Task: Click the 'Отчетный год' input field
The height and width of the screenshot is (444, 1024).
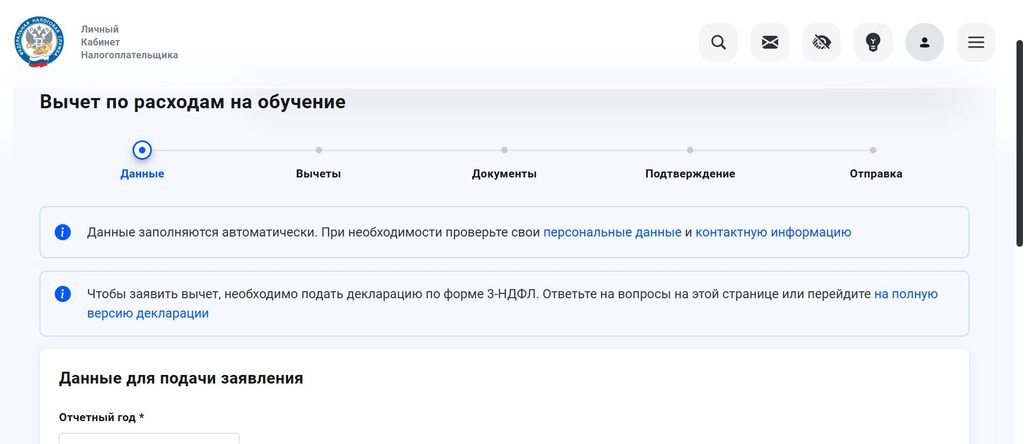Action: coord(149,439)
